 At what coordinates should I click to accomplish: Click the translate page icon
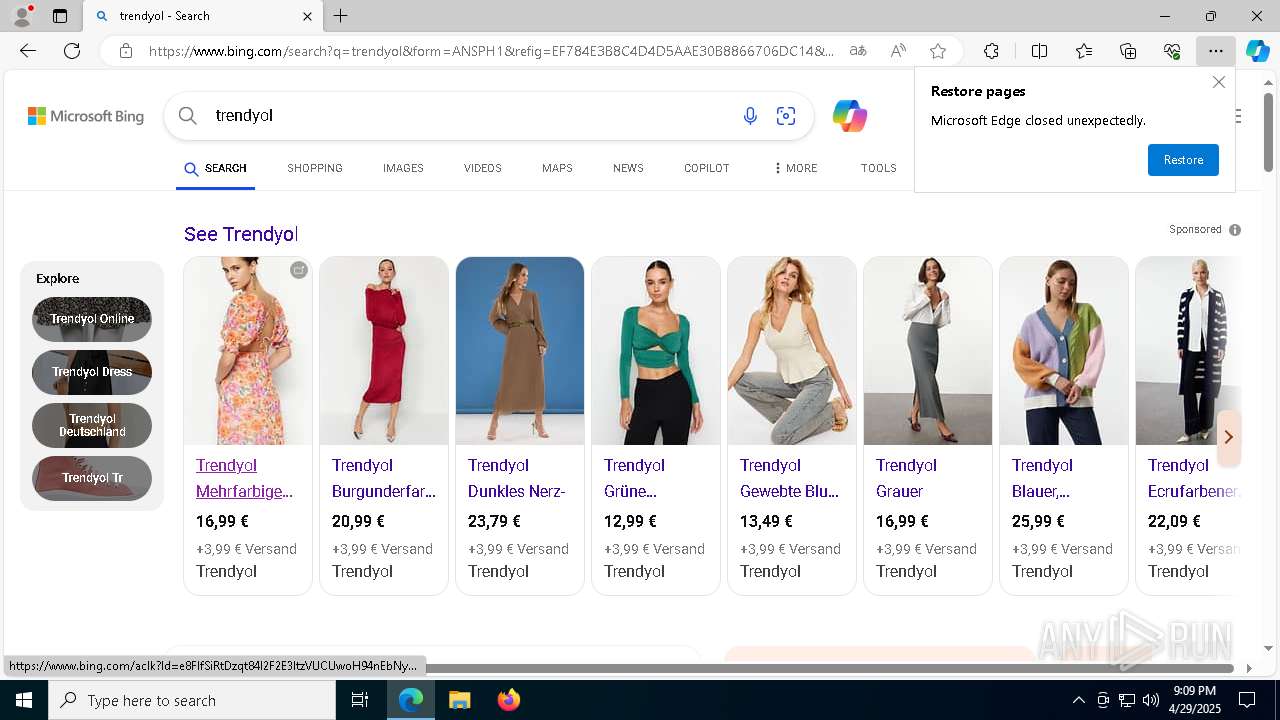point(858,51)
